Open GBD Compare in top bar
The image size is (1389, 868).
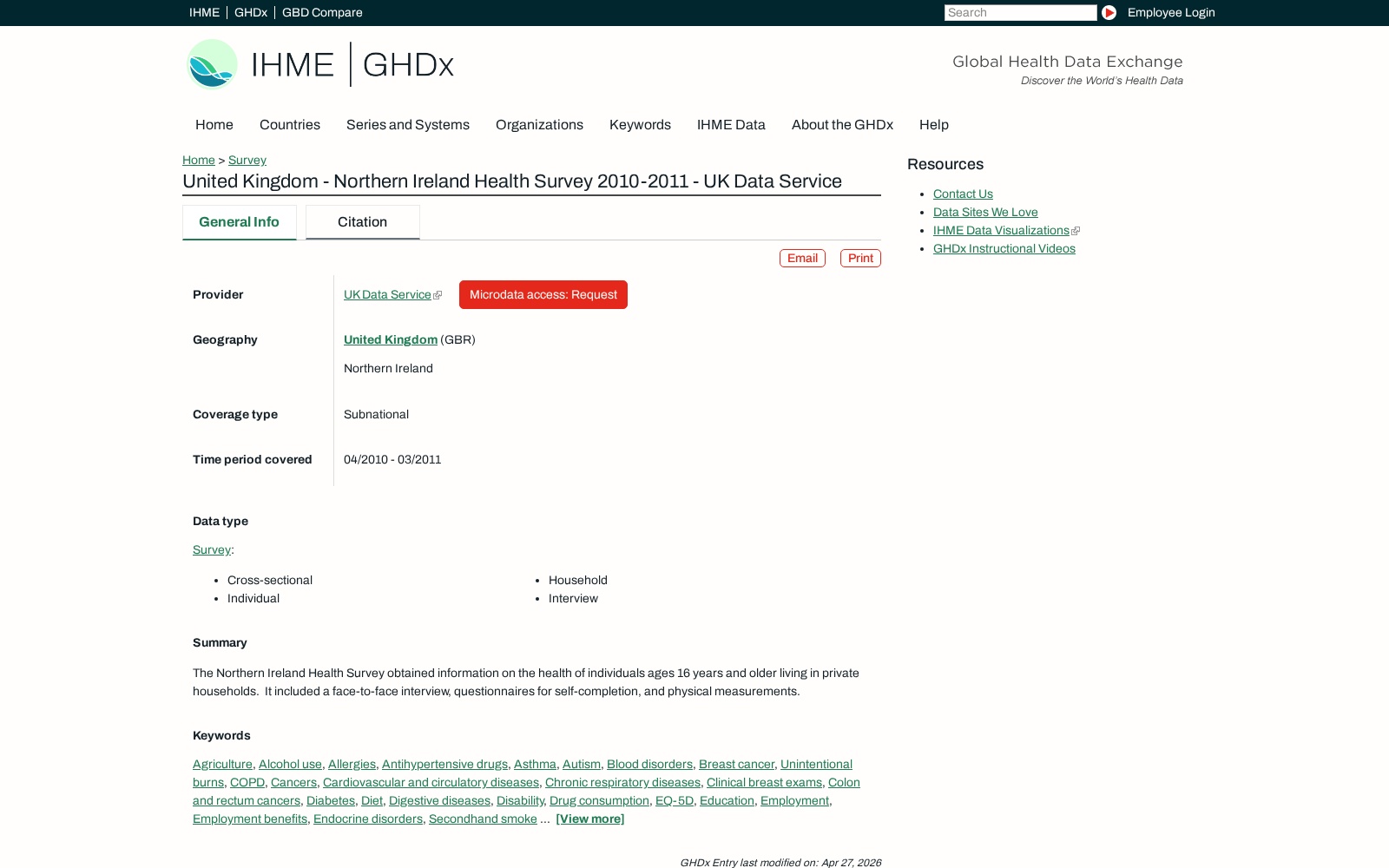click(x=322, y=12)
